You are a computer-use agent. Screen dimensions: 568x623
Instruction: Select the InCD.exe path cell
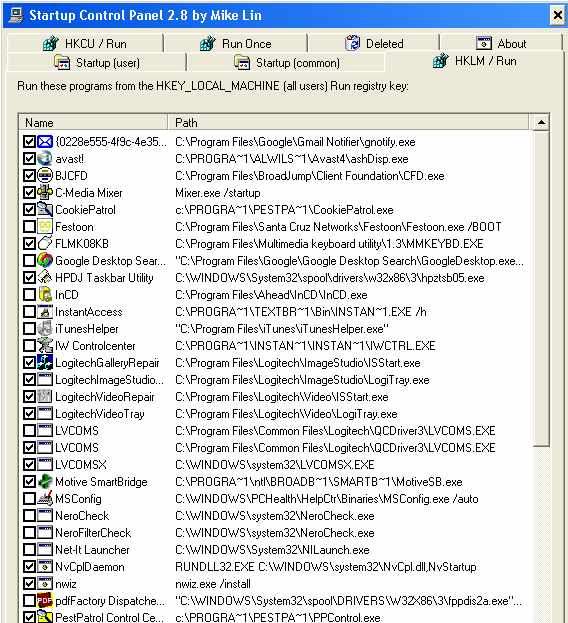point(271,295)
